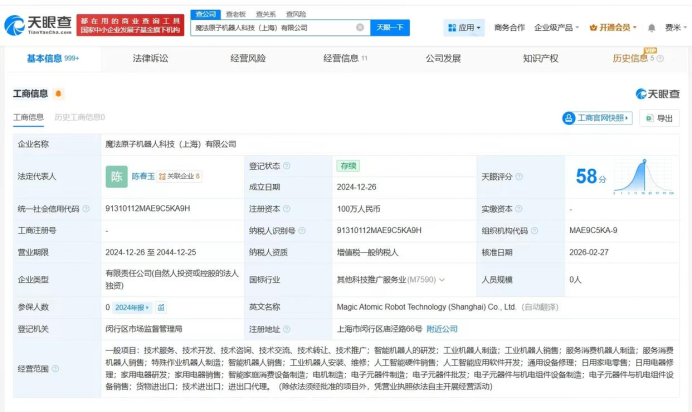Click the 天眼一下 search button

point(390,27)
